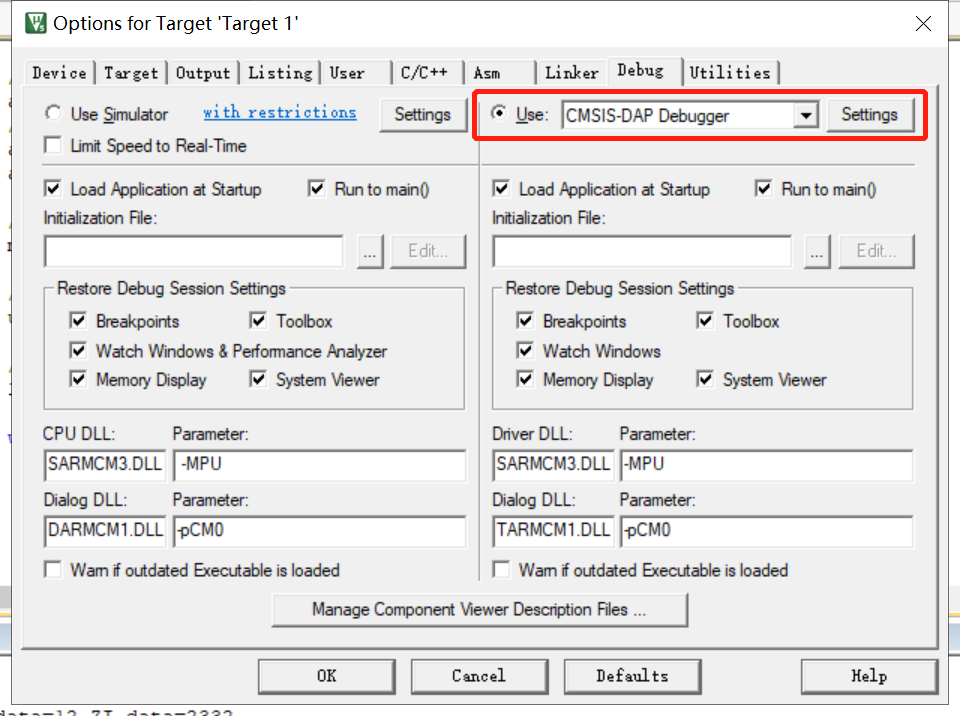The width and height of the screenshot is (960, 716).
Task: Browse for simulator initialization file
Action: tap(370, 252)
